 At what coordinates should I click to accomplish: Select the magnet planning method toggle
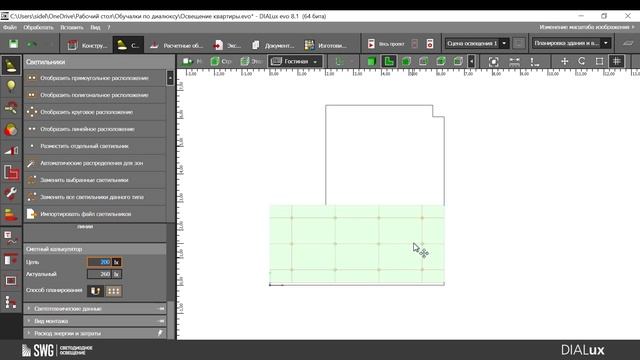tap(96, 291)
